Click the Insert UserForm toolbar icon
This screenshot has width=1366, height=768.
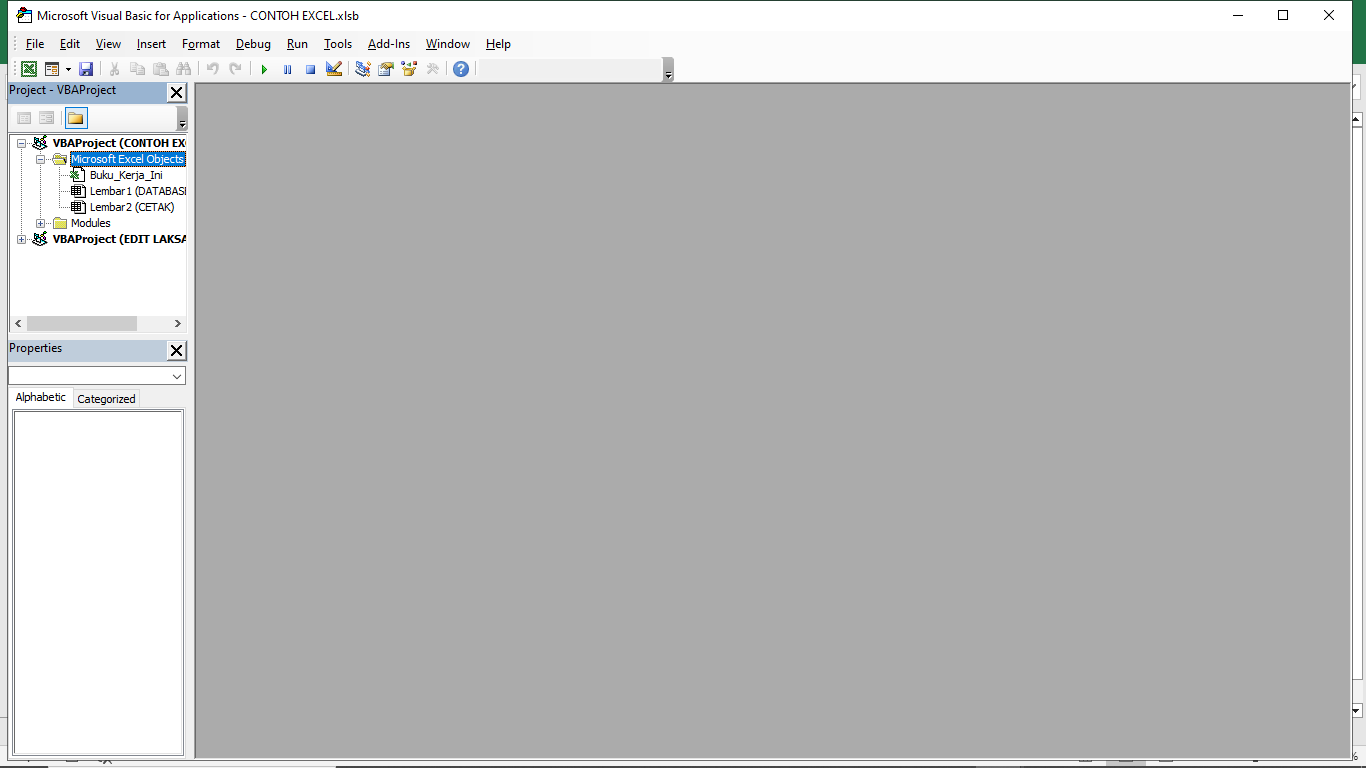click(51, 69)
